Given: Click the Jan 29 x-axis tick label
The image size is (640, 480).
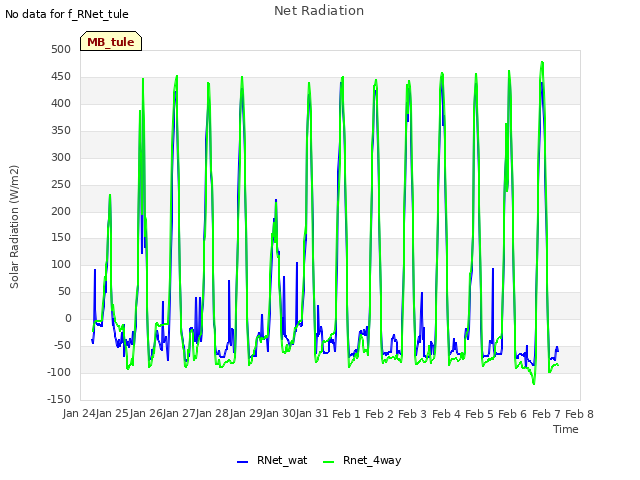Looking at the screenshot, I should [x=246, y=414].
